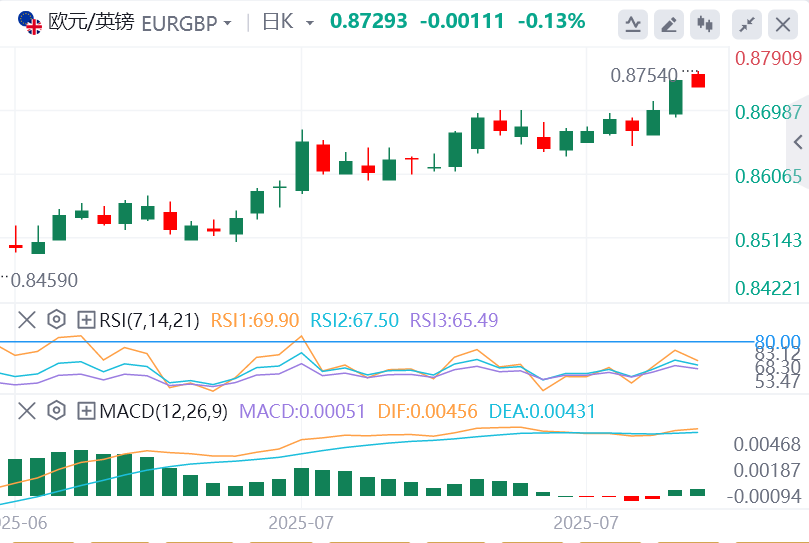Viewport: 809px width, 543px height.
Task: Open RSI indicator settings
Action: (x=56, y=320)
